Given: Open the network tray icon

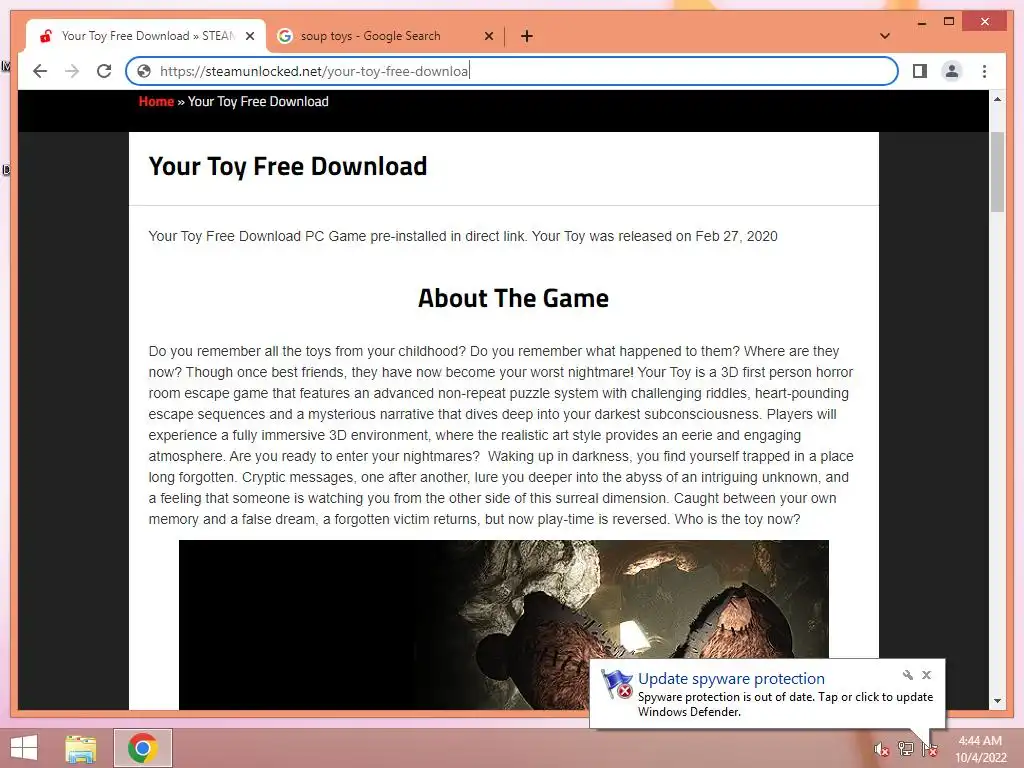Looking at the screenshot, I should pyautogui.click(x=906, y=749).
